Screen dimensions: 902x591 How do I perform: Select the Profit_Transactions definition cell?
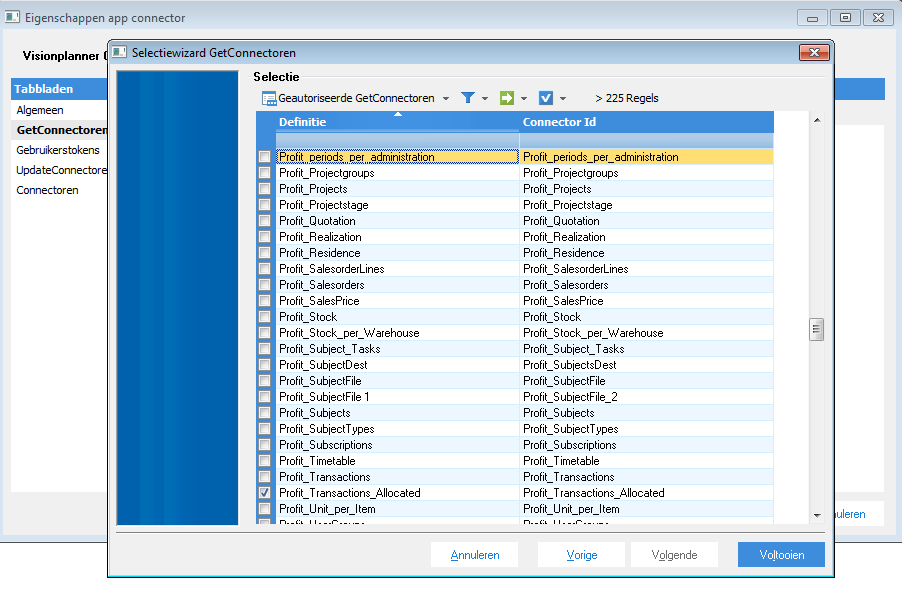(x=398, y=476)
